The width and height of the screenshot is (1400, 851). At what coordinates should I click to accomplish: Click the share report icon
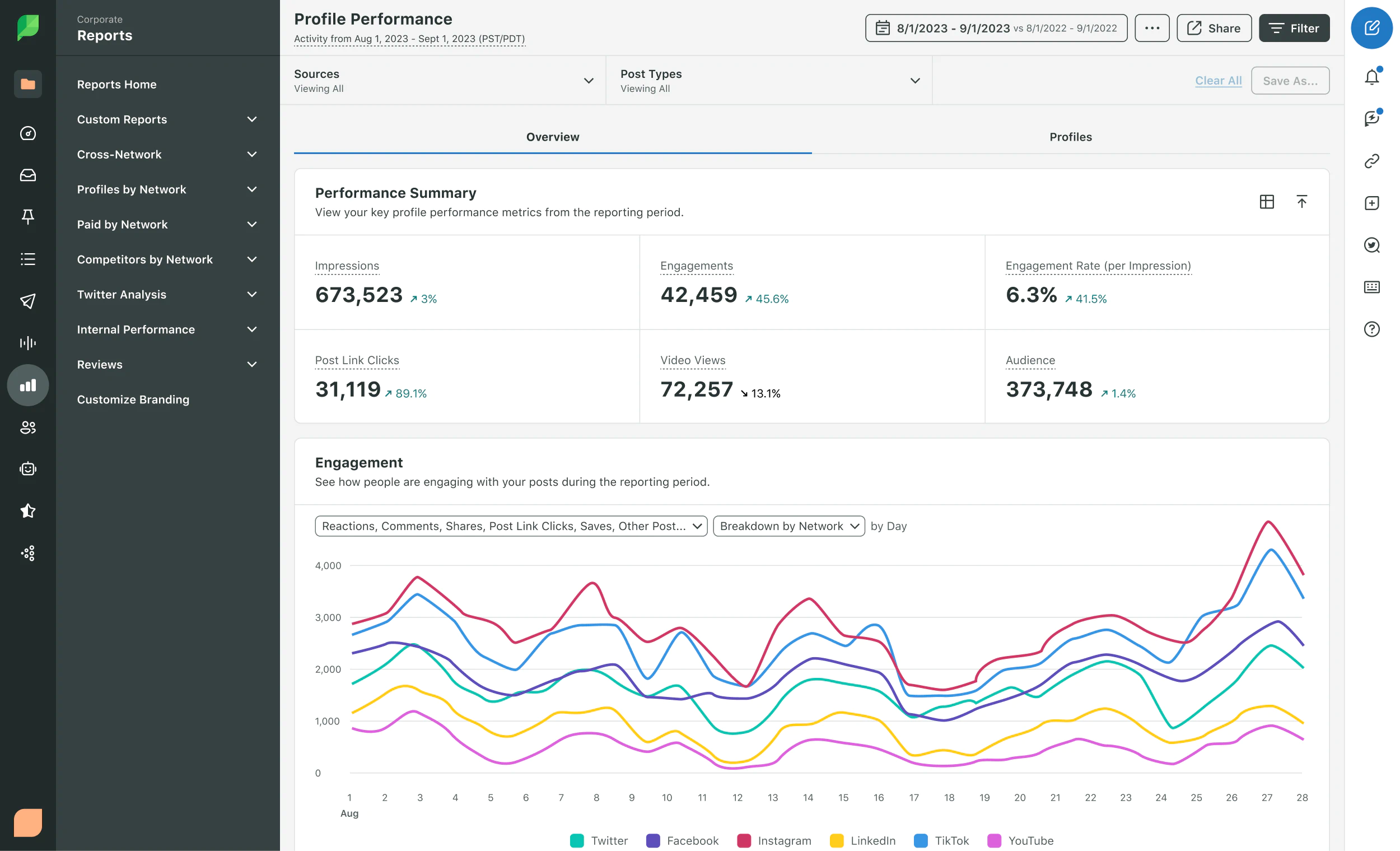pos(1214,27)
